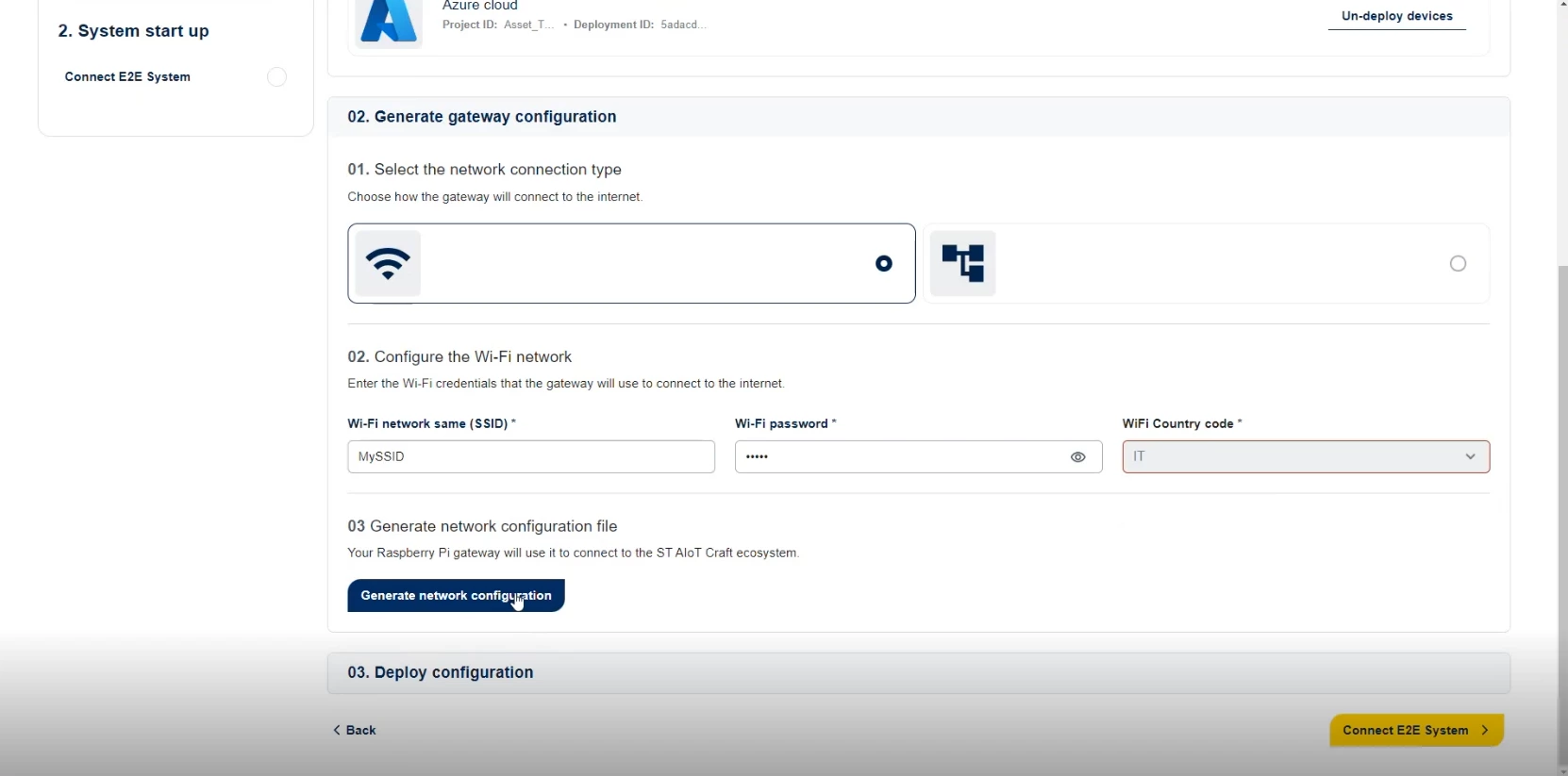The width and height of the screenshot is (1568, 776).
Task: Click '03 Generate network configuration file' heading
Action: click(482, 526)
